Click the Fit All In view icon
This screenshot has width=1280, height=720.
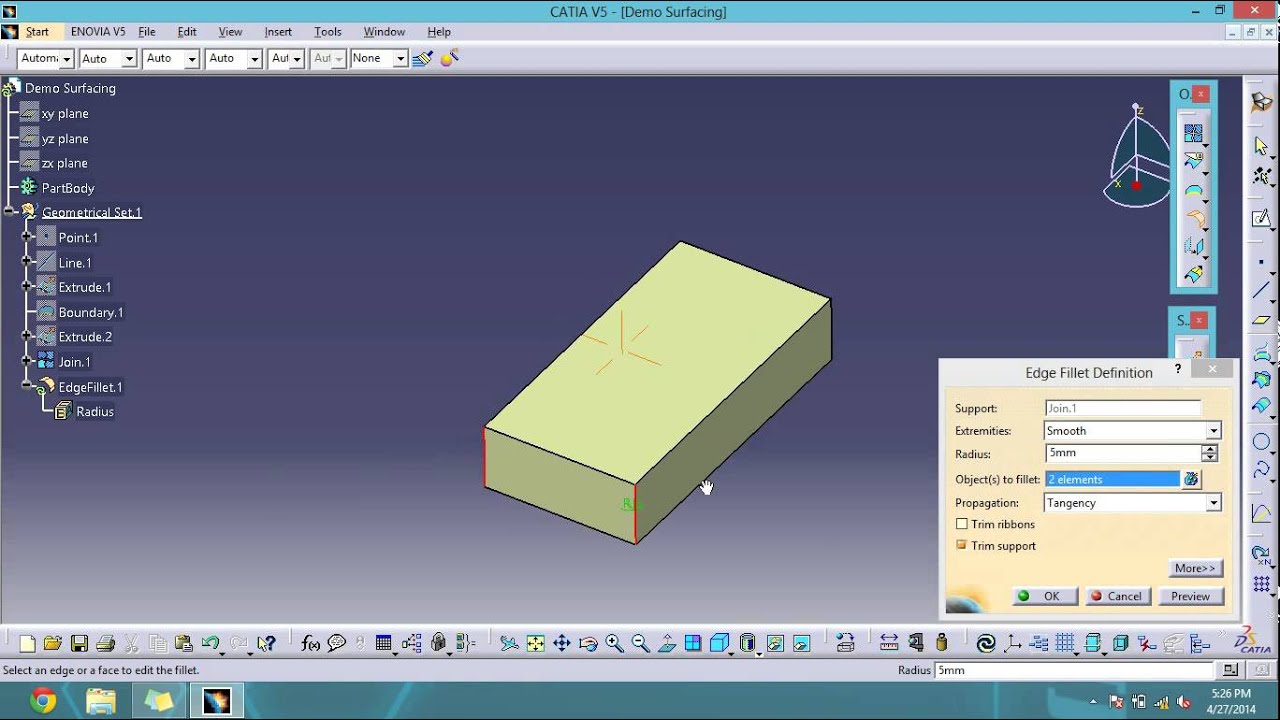tap(535, 643)
